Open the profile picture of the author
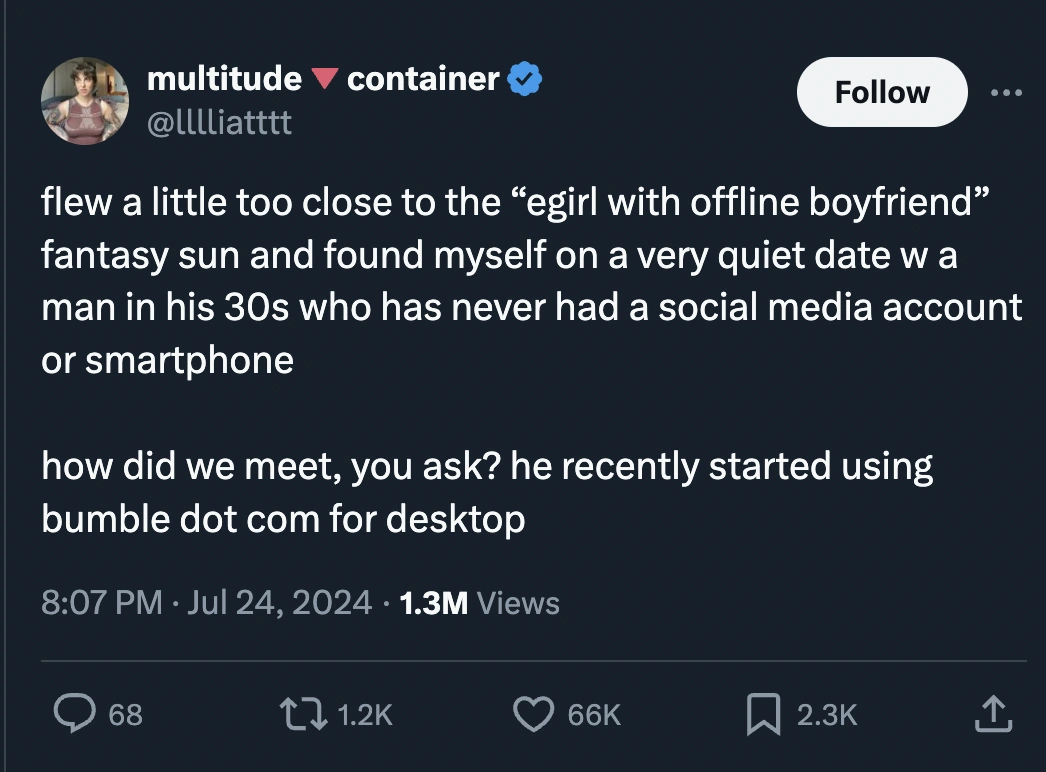 86,101
